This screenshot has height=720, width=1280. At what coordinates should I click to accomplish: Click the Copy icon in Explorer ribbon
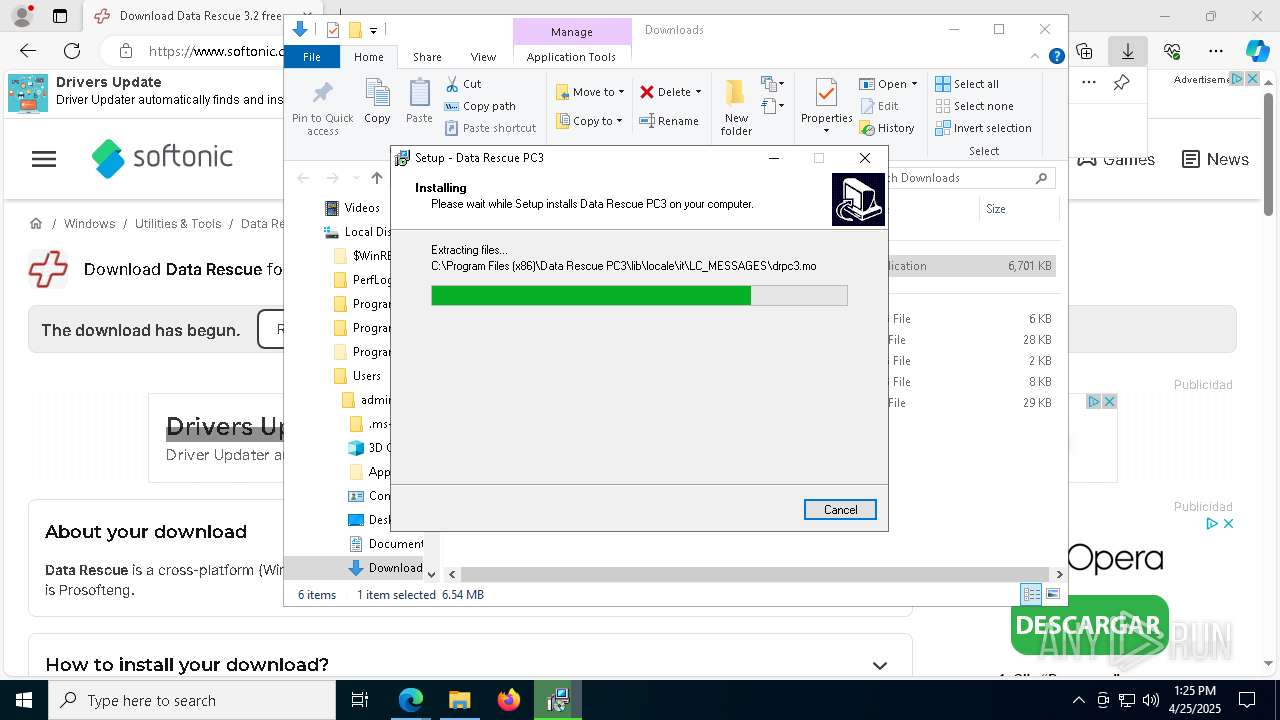pyautogui.click(x=377, y=102)
